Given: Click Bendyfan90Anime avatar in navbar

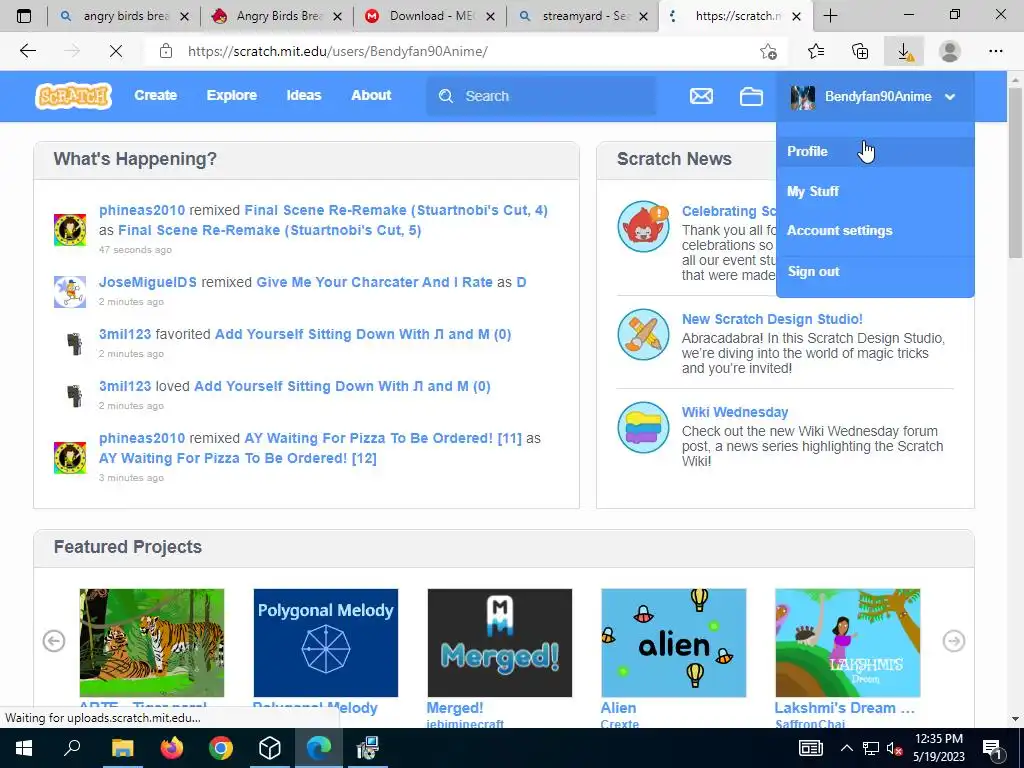Looking at the screenshot, I should pos(803,97).
